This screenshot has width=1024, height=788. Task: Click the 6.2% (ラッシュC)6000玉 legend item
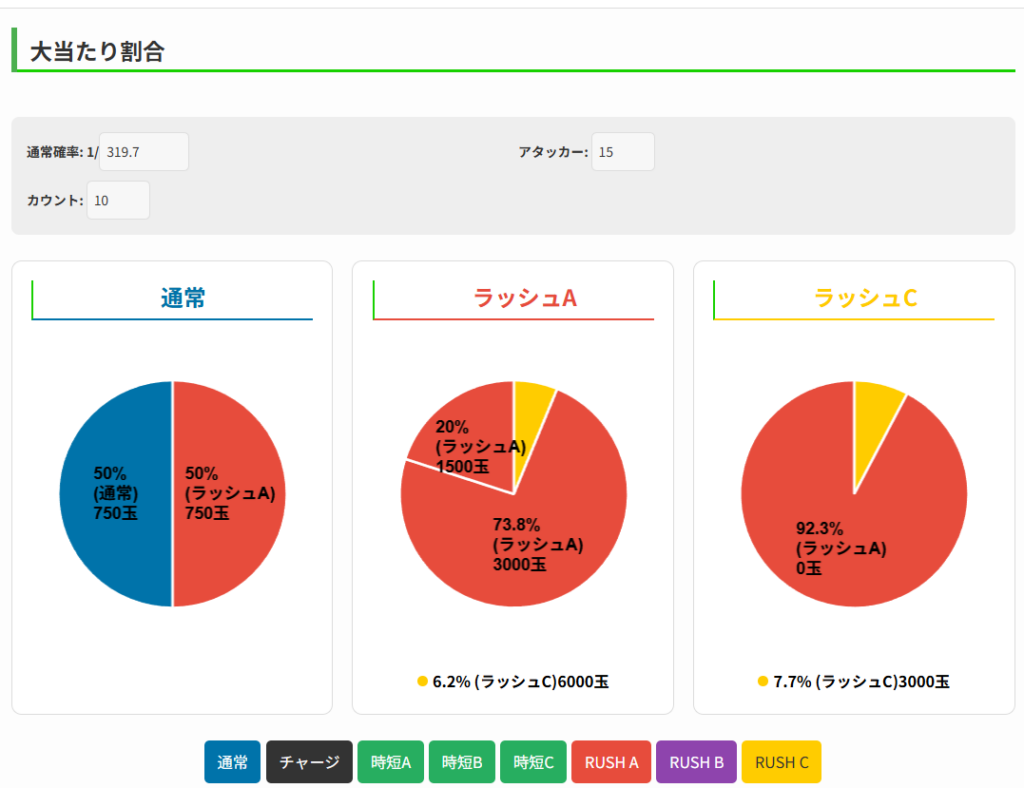tap(513, 682)
